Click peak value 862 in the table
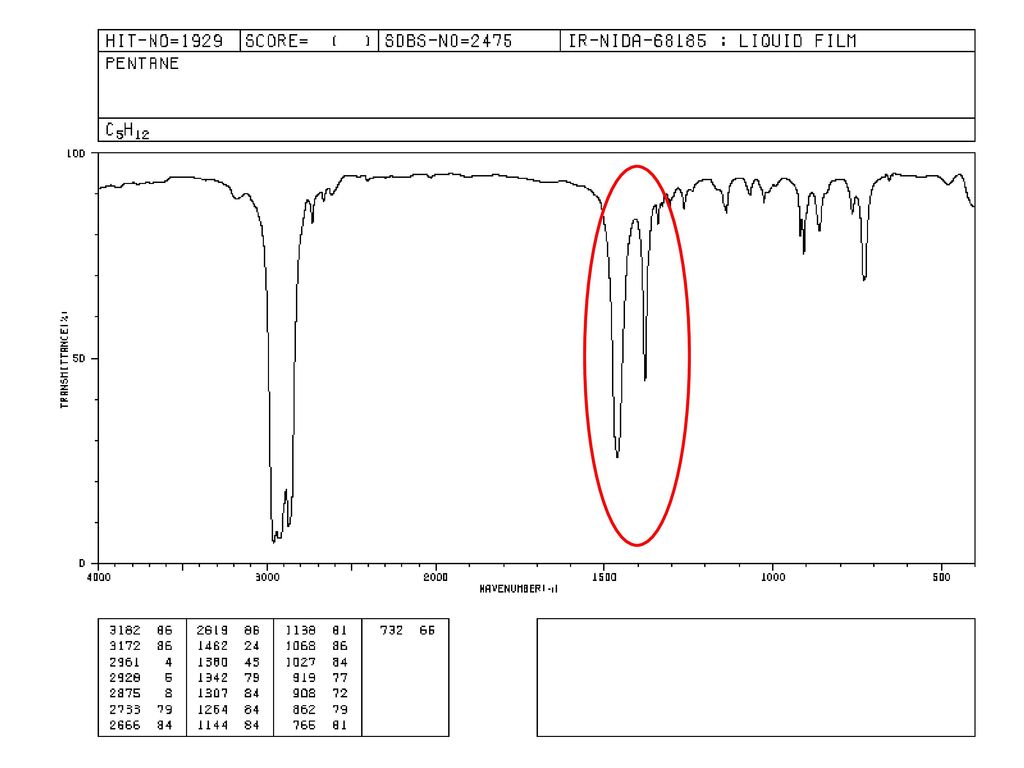Viewport: 1024px width, 768px height. [304, 710]
